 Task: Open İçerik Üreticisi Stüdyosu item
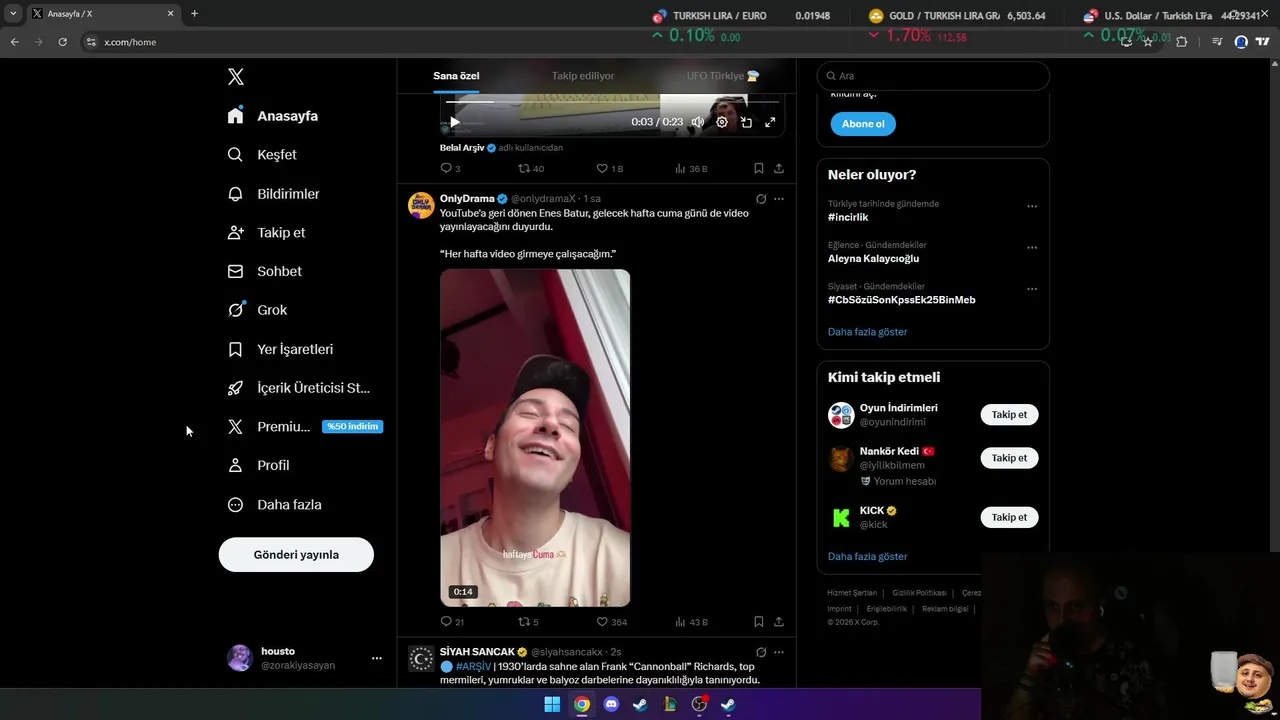pos(298,388)
